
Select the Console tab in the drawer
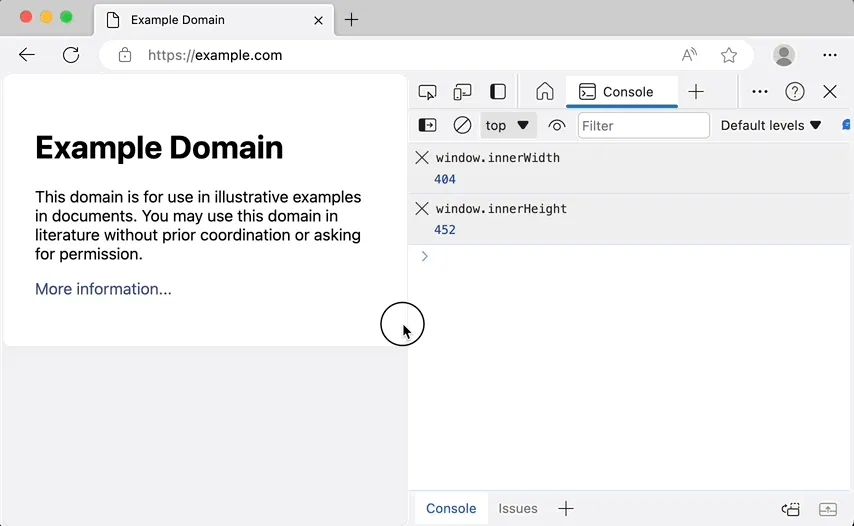[451, 509]
